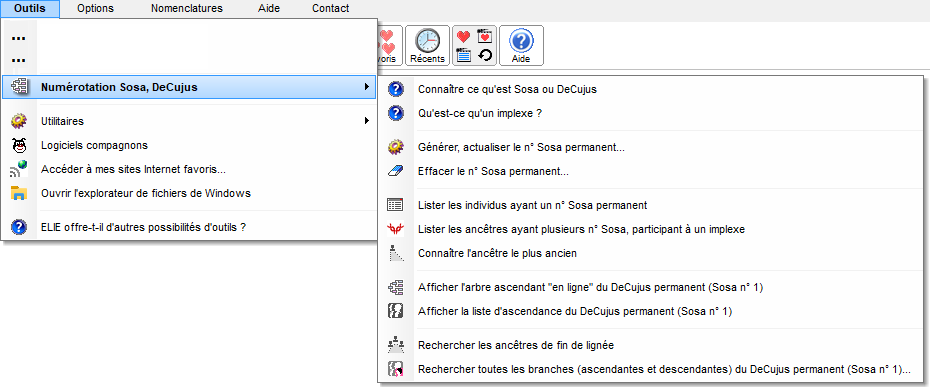Screen dimensions: 930x387
Task: Click the list window toolbar icon
Action: 463,55
